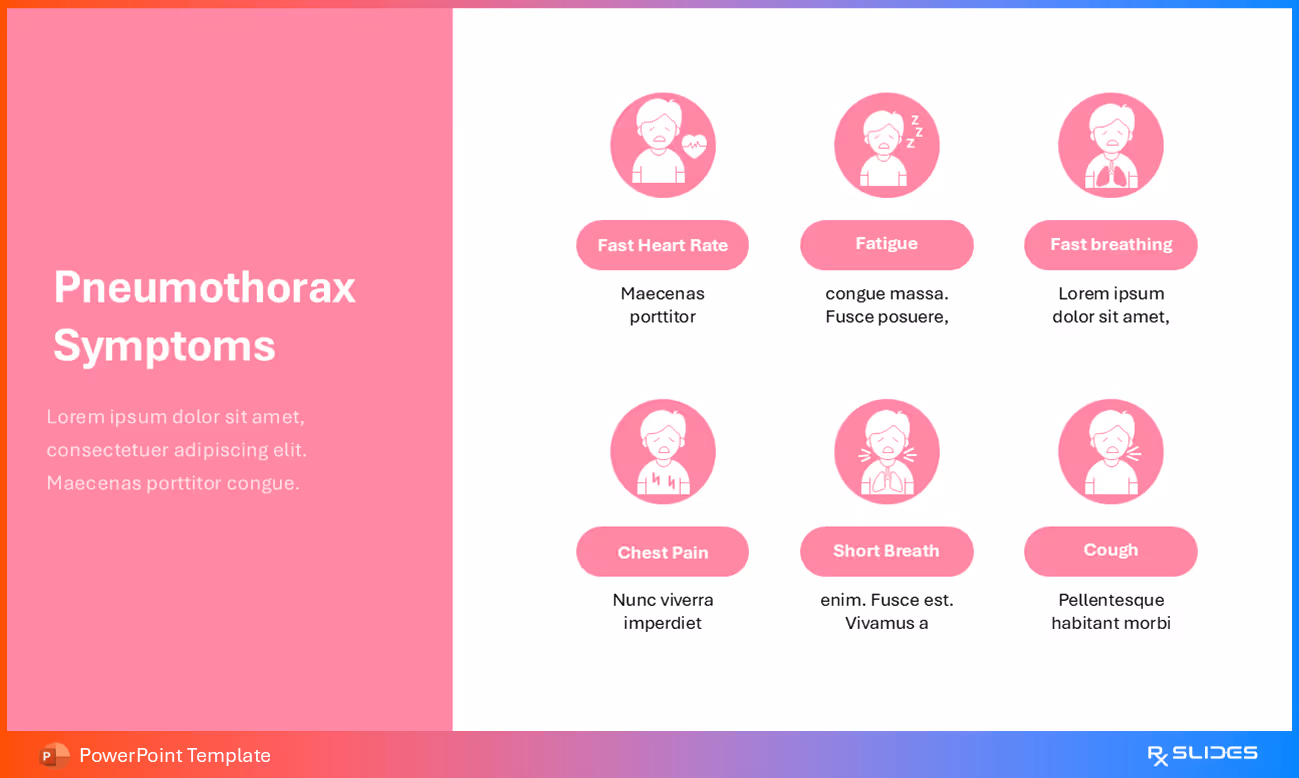The width and height of the screenshot is (1299, 778).
Task: Select the Chest Pain label button
Action: tap(662, 551)
